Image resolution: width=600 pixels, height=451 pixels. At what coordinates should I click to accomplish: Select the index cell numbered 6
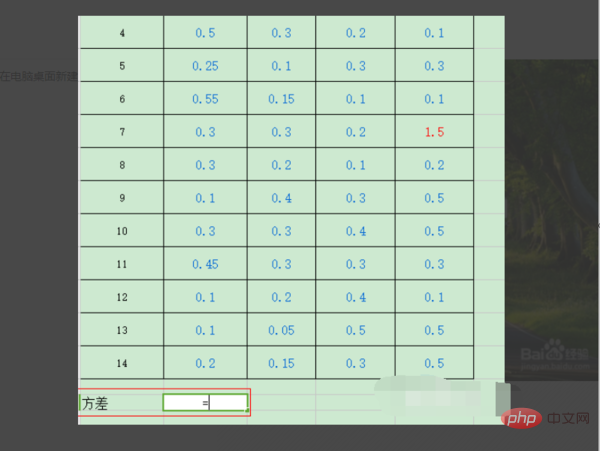point(122,98)
